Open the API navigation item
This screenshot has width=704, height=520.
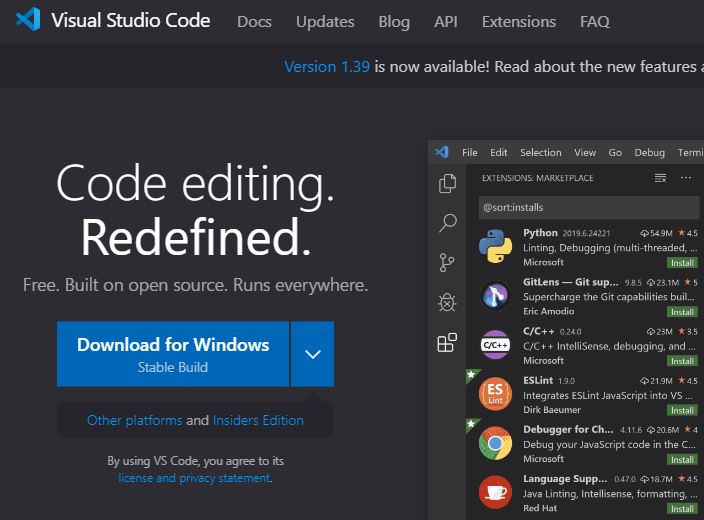click(445, 22)
